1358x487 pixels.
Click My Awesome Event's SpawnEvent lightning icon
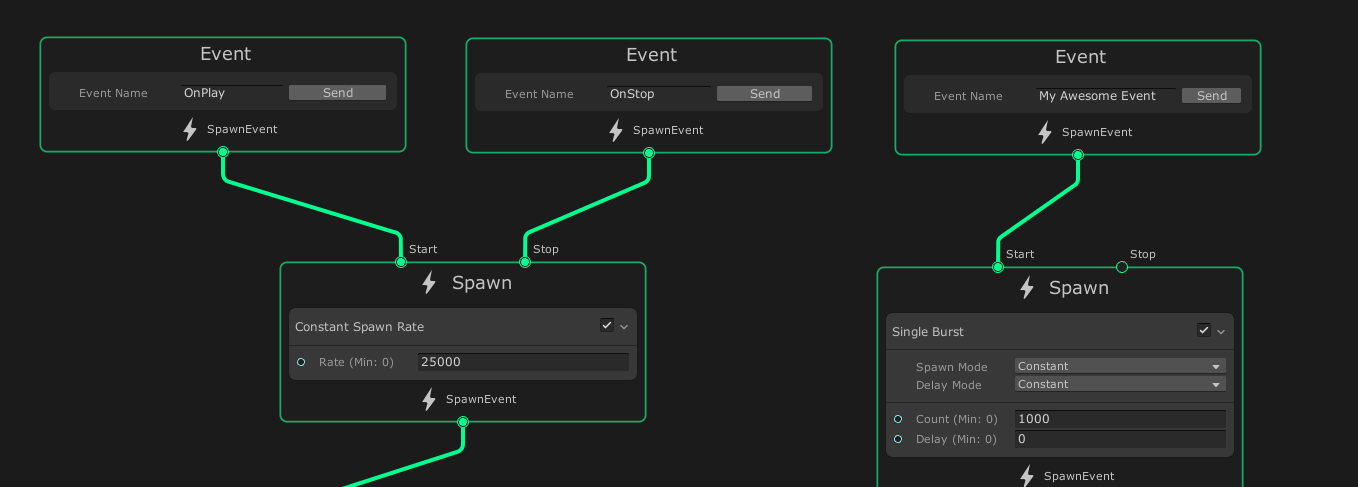pos(1045,133)
